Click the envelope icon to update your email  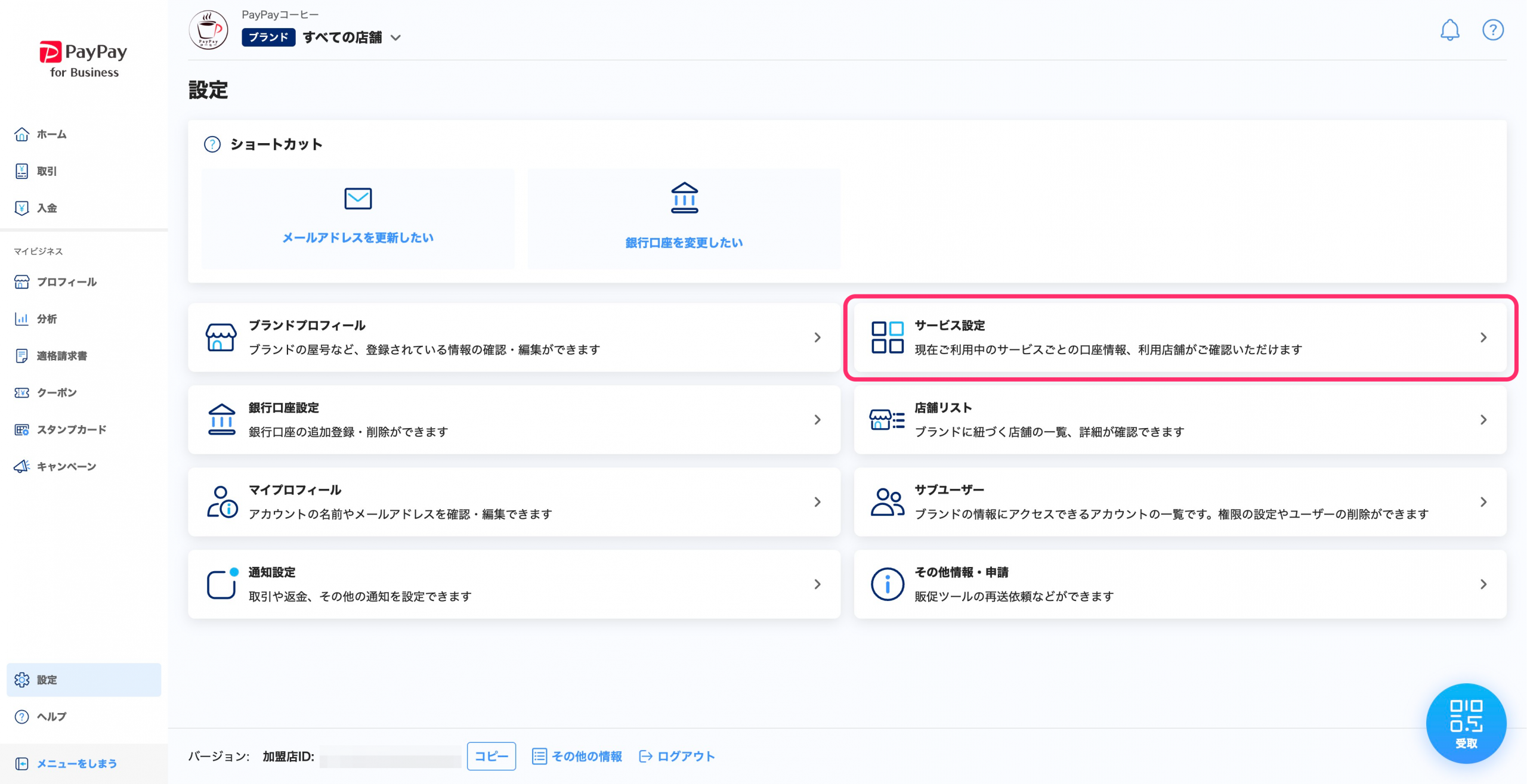coord(358,199)
